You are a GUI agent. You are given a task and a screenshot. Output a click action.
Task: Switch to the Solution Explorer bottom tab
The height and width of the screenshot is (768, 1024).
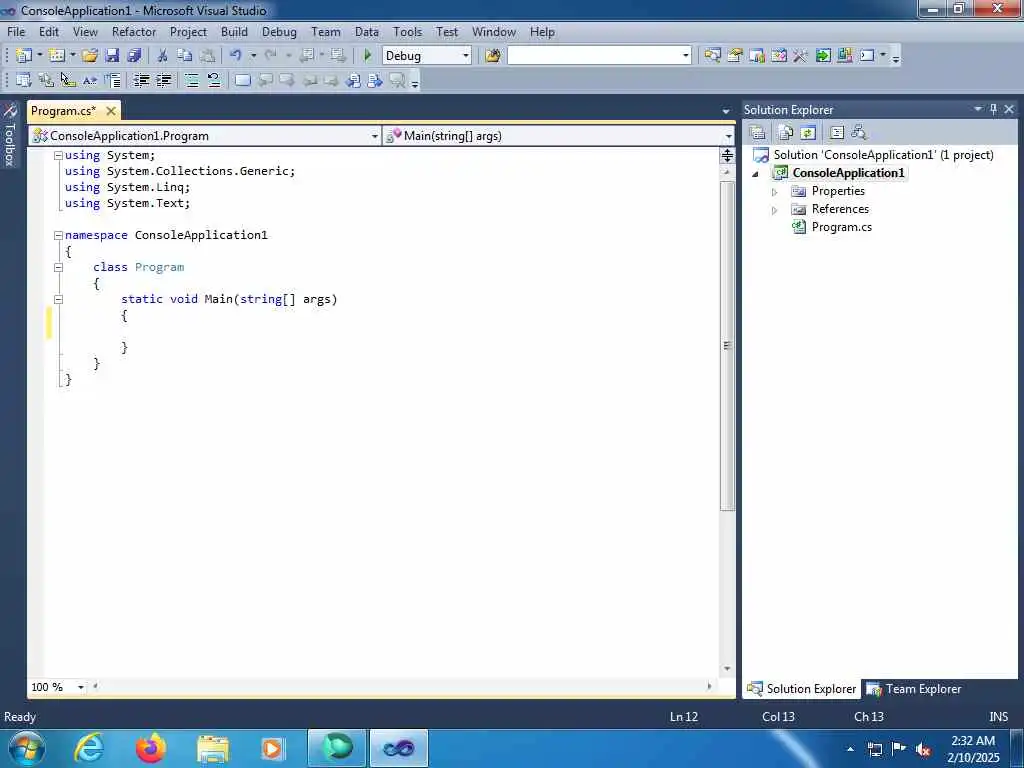[x=801, y=689]
